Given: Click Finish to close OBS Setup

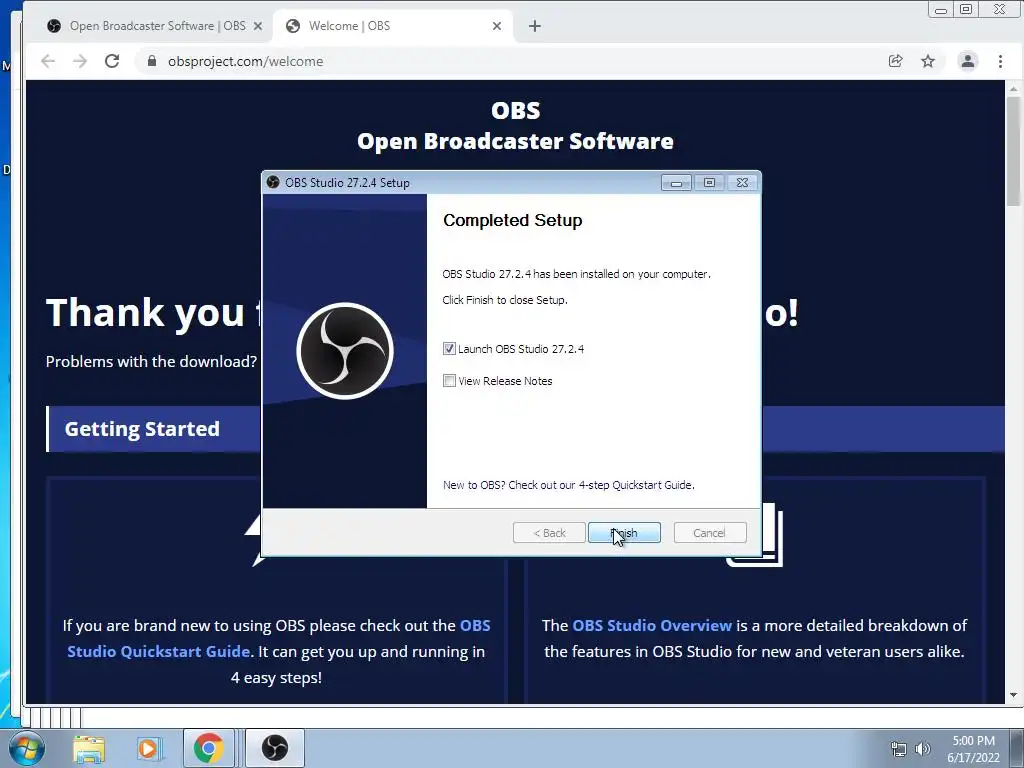Looking at the screenshot, I should click(624, 533).
